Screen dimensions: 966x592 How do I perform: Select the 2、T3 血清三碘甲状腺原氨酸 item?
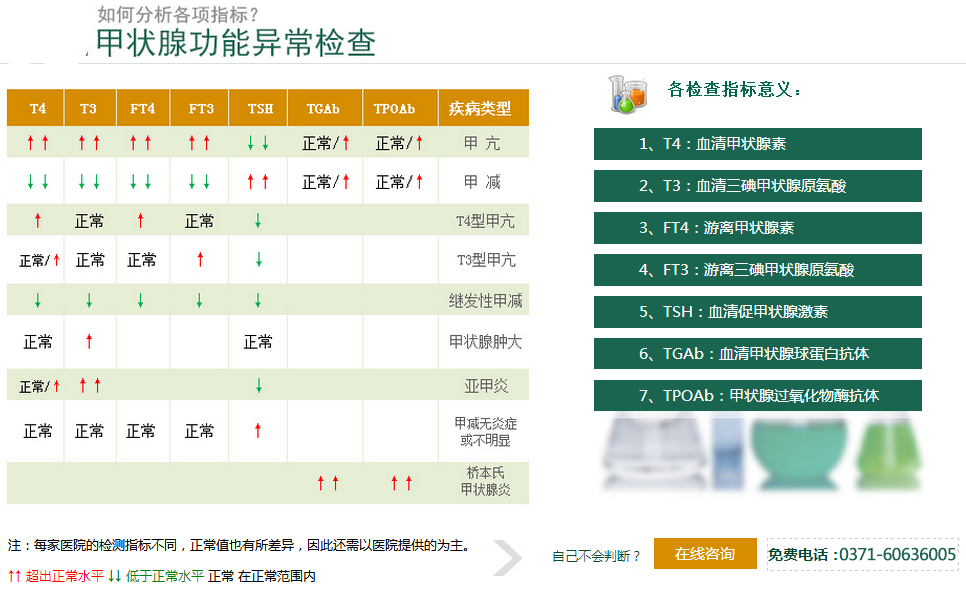point(757,186)
